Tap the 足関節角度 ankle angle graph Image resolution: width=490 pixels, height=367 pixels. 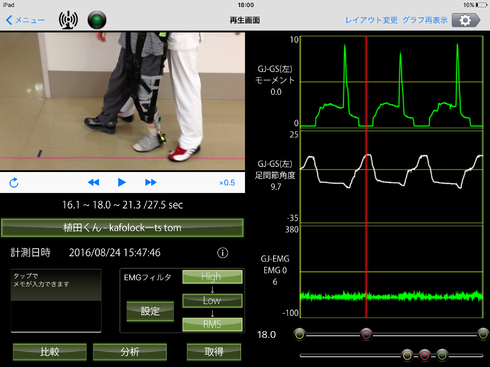(392, 177)
